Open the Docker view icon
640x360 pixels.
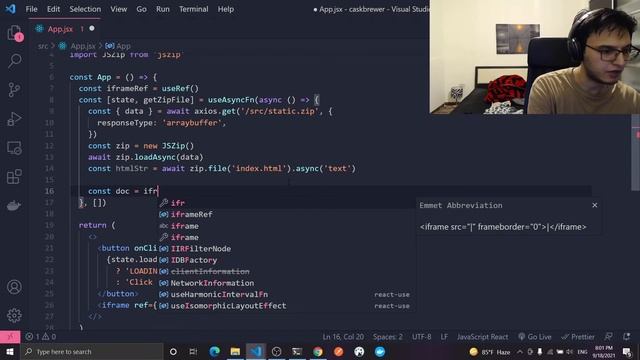point(14,206)
